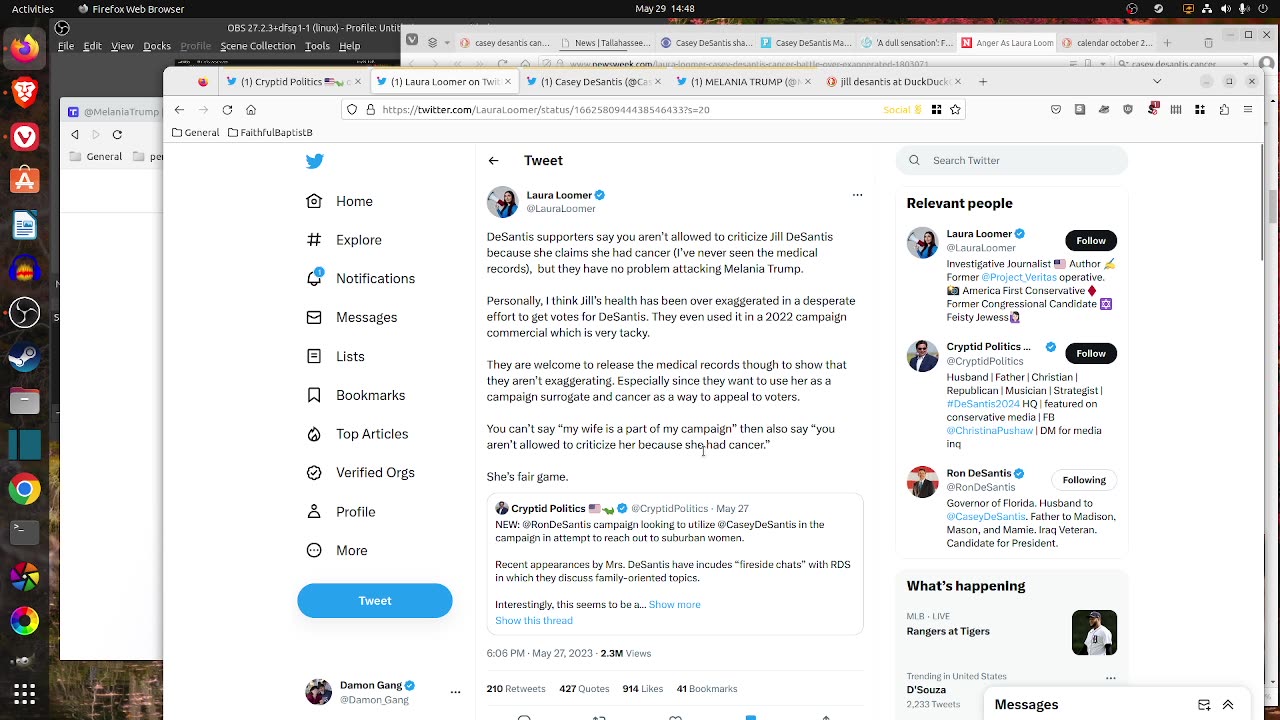Launch Brave browser from dock
Viewport: 1280px width, 720px height.
[25, 92]
